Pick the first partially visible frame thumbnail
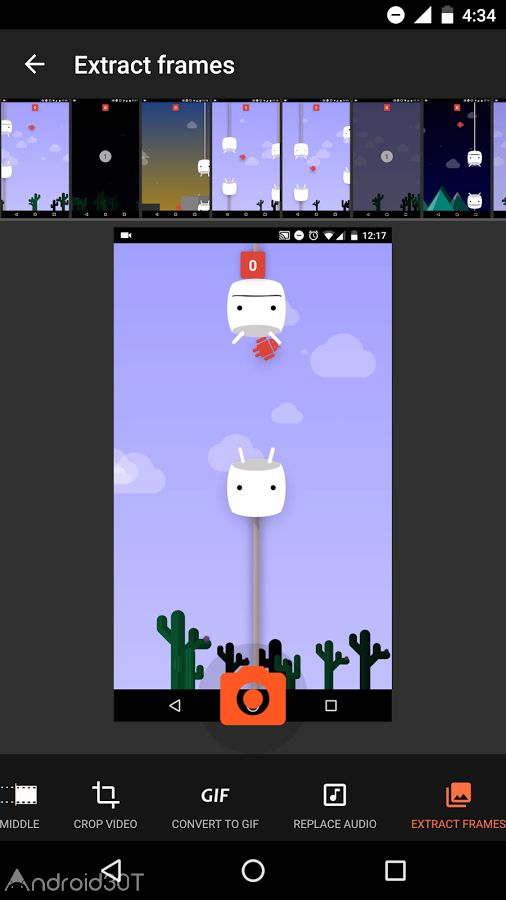The height and width of the screenshot is (900, 506). point(34,158)
